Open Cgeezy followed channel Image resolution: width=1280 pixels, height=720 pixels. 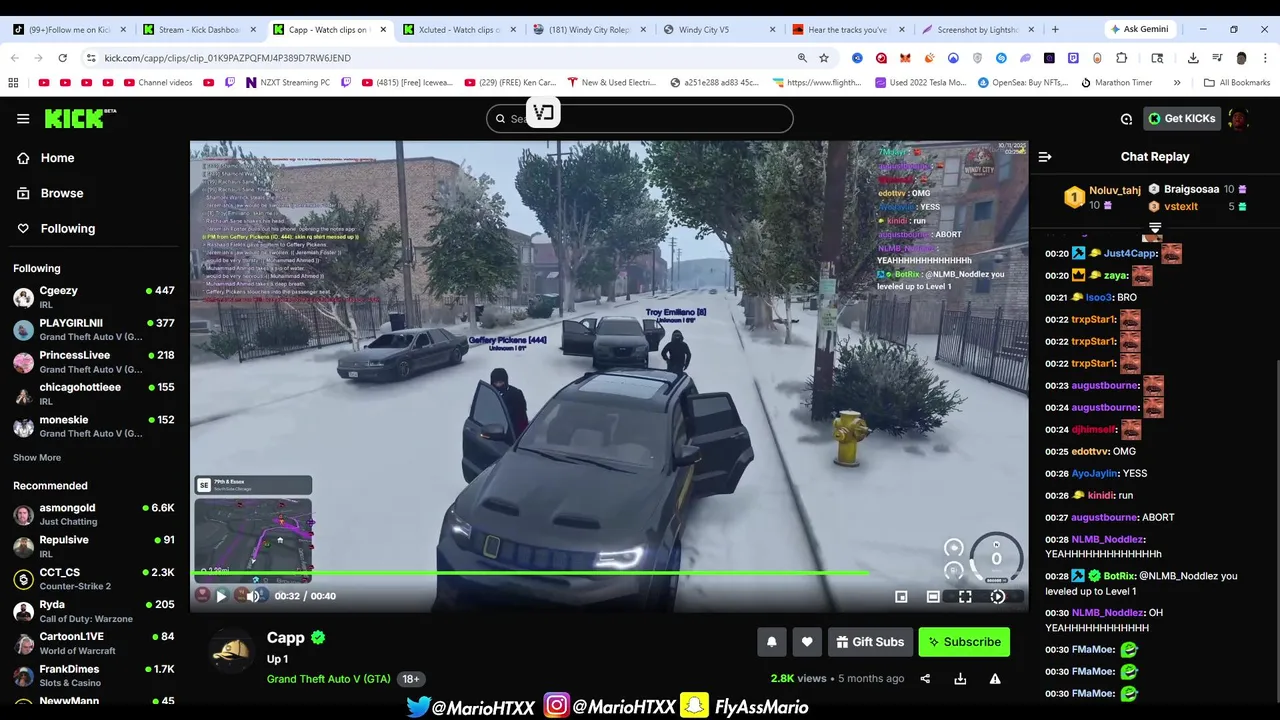point(94,297)
